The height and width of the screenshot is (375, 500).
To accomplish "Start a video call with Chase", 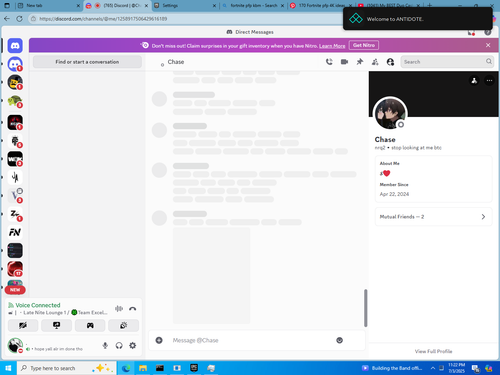I will click(344, 62).
